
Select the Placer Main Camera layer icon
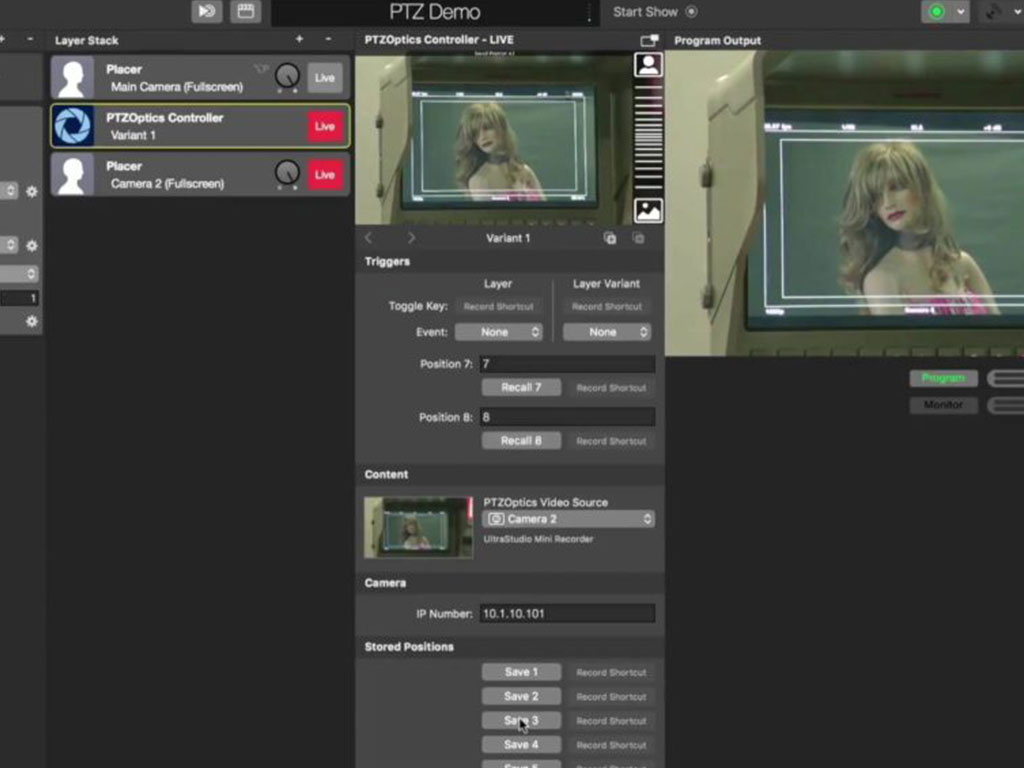(72, 78)
